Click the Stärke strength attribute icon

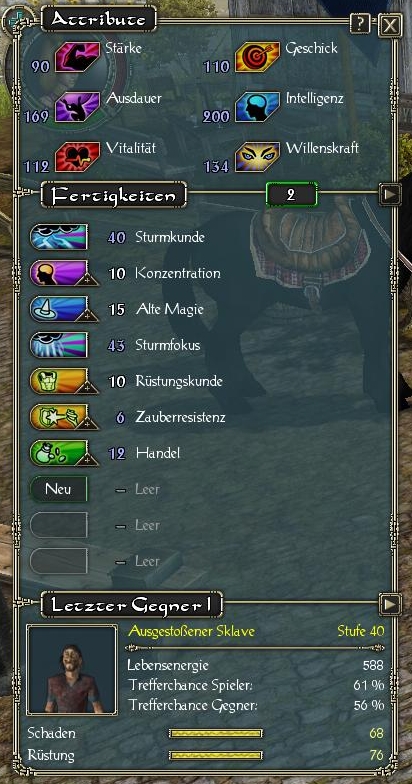click(x=78, y=57)
